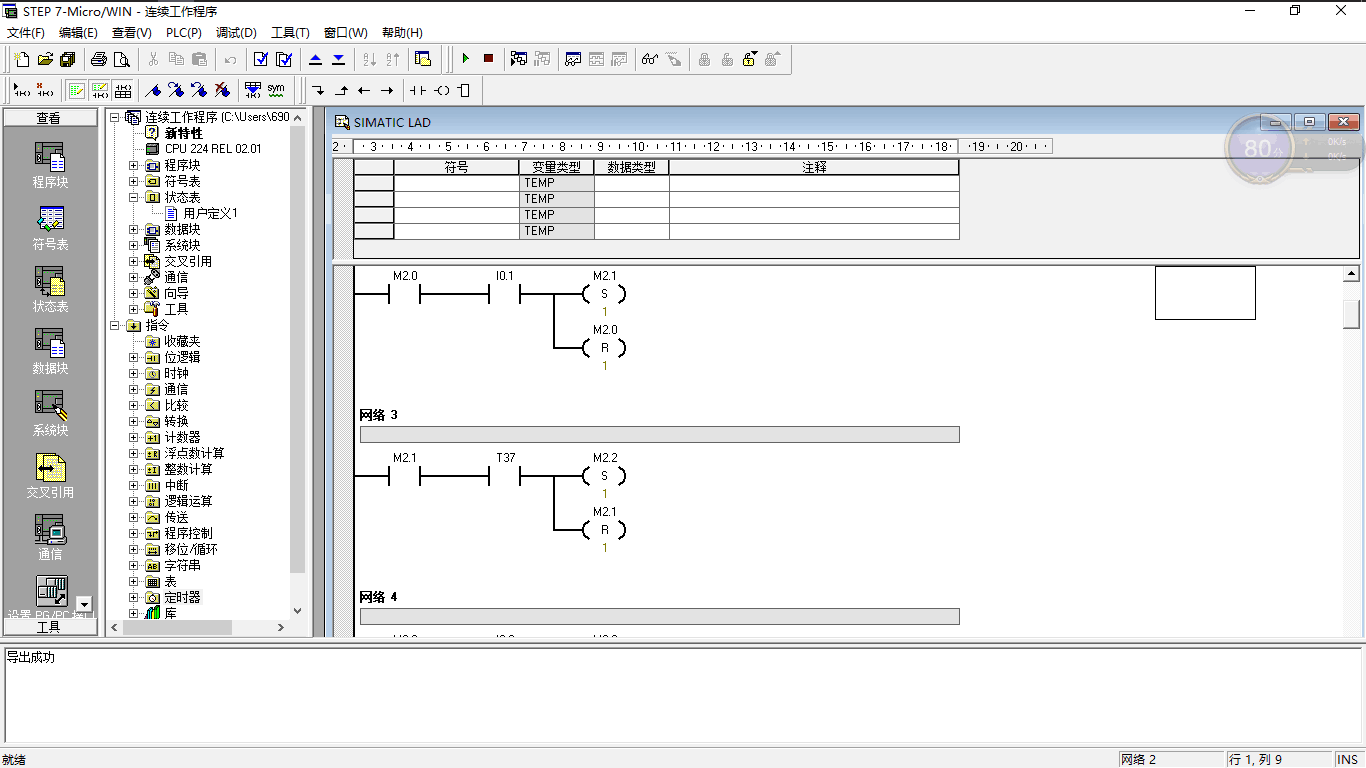Insert a coil instruction
1366x768 pixels.
(441, 90)
